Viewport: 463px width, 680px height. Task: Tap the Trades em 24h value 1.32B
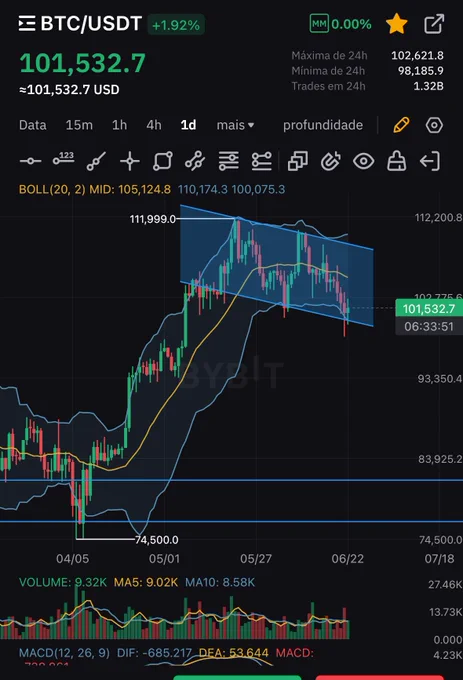[428, 86]
